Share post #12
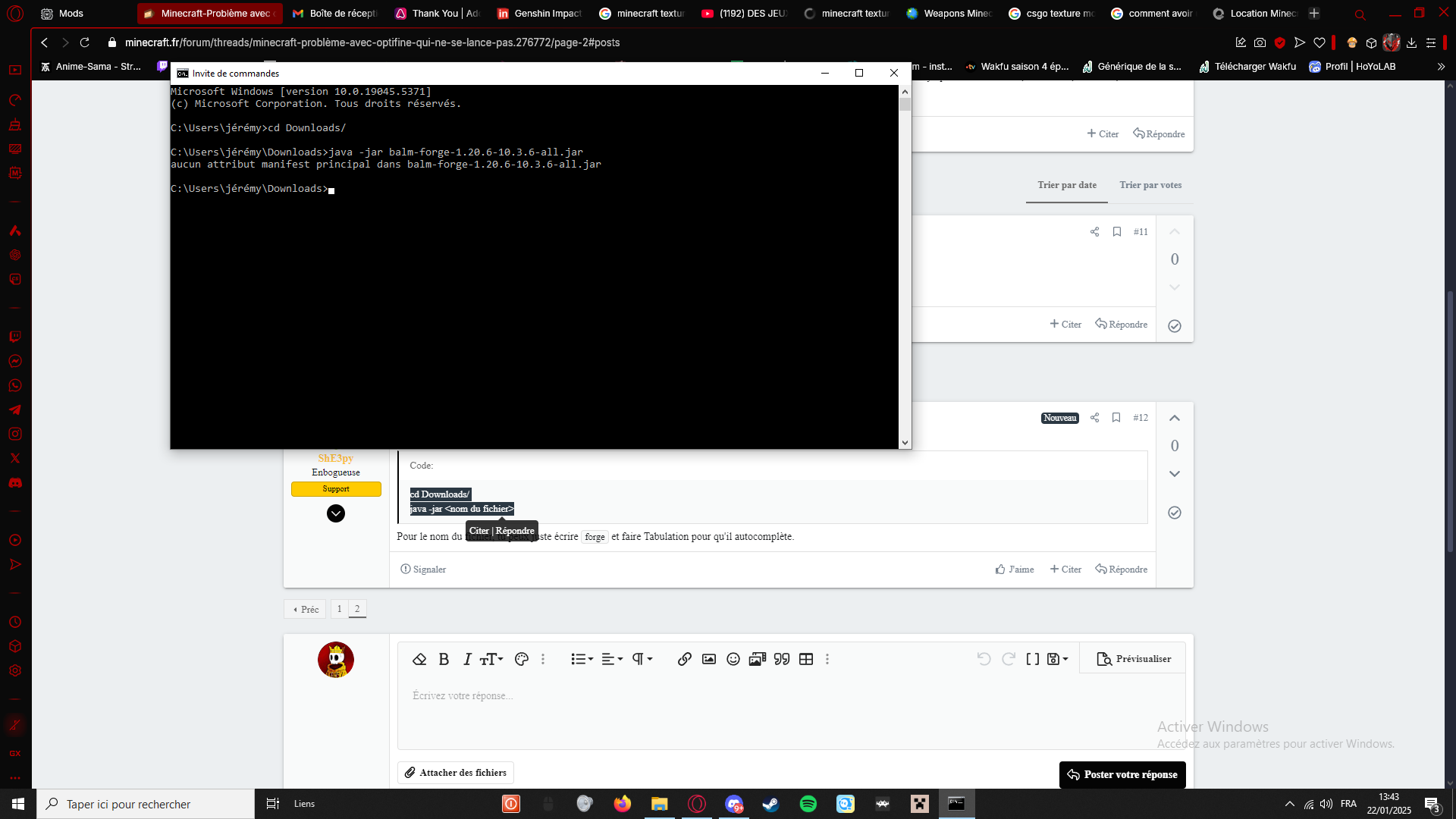1456x819 pixels. click(x=1094, y=418)
